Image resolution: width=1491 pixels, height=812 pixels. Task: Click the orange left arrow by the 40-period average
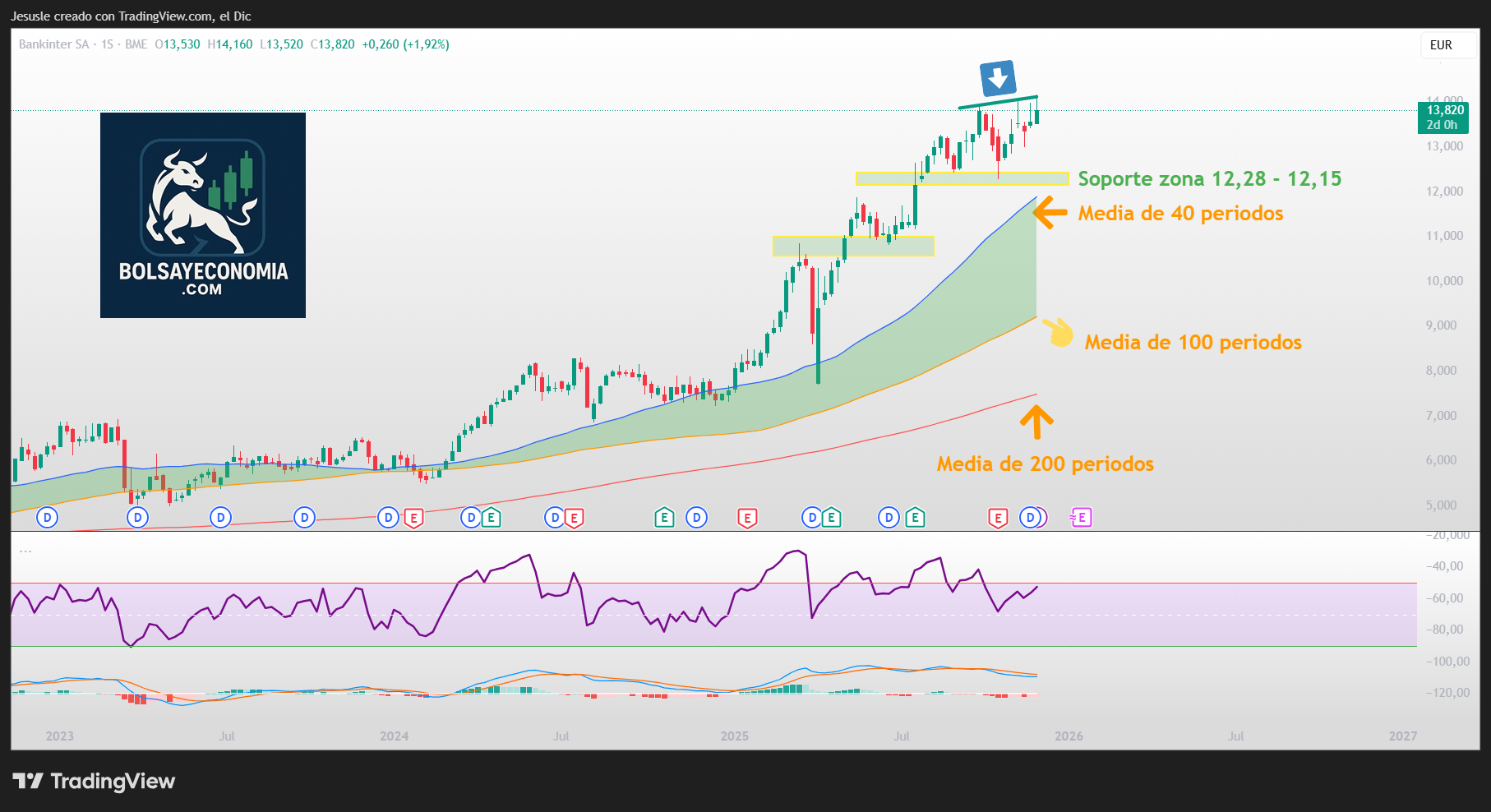point(1049,213)
